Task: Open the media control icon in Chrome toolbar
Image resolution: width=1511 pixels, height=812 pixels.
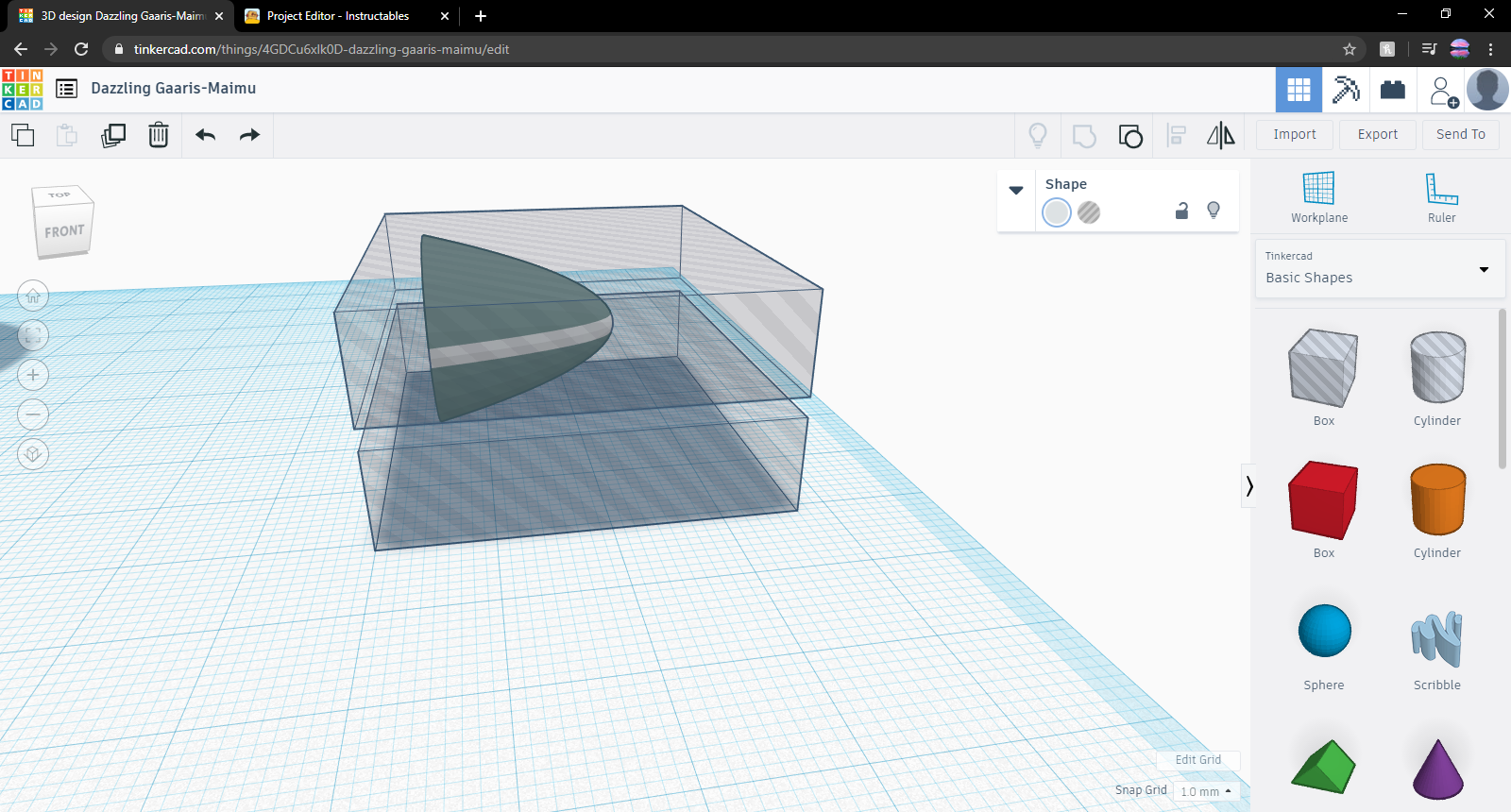Action: tap(1430, 49)
